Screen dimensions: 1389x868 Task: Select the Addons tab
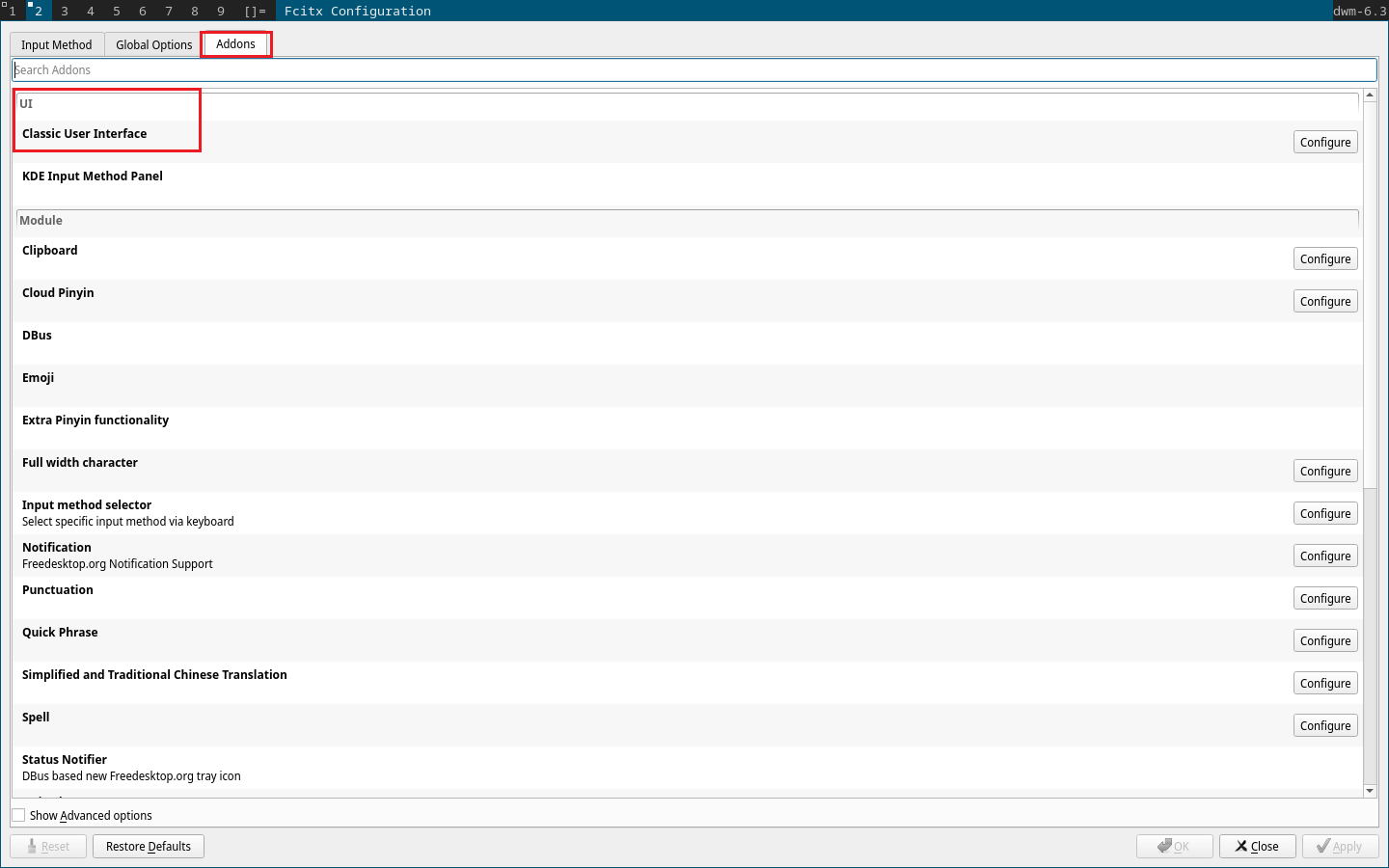pyautogui.click(x=235, y=43)
